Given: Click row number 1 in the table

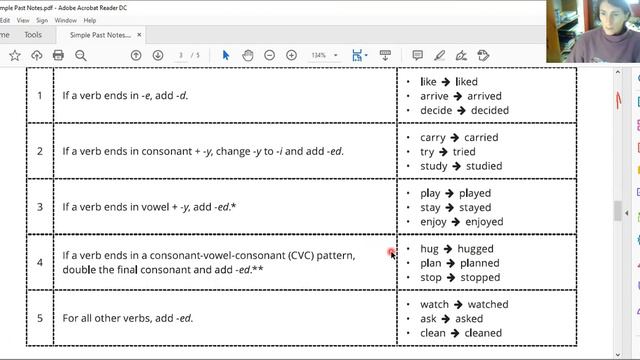Looking at the screenshot, I should pyautogui.click(x=40, y=96).
